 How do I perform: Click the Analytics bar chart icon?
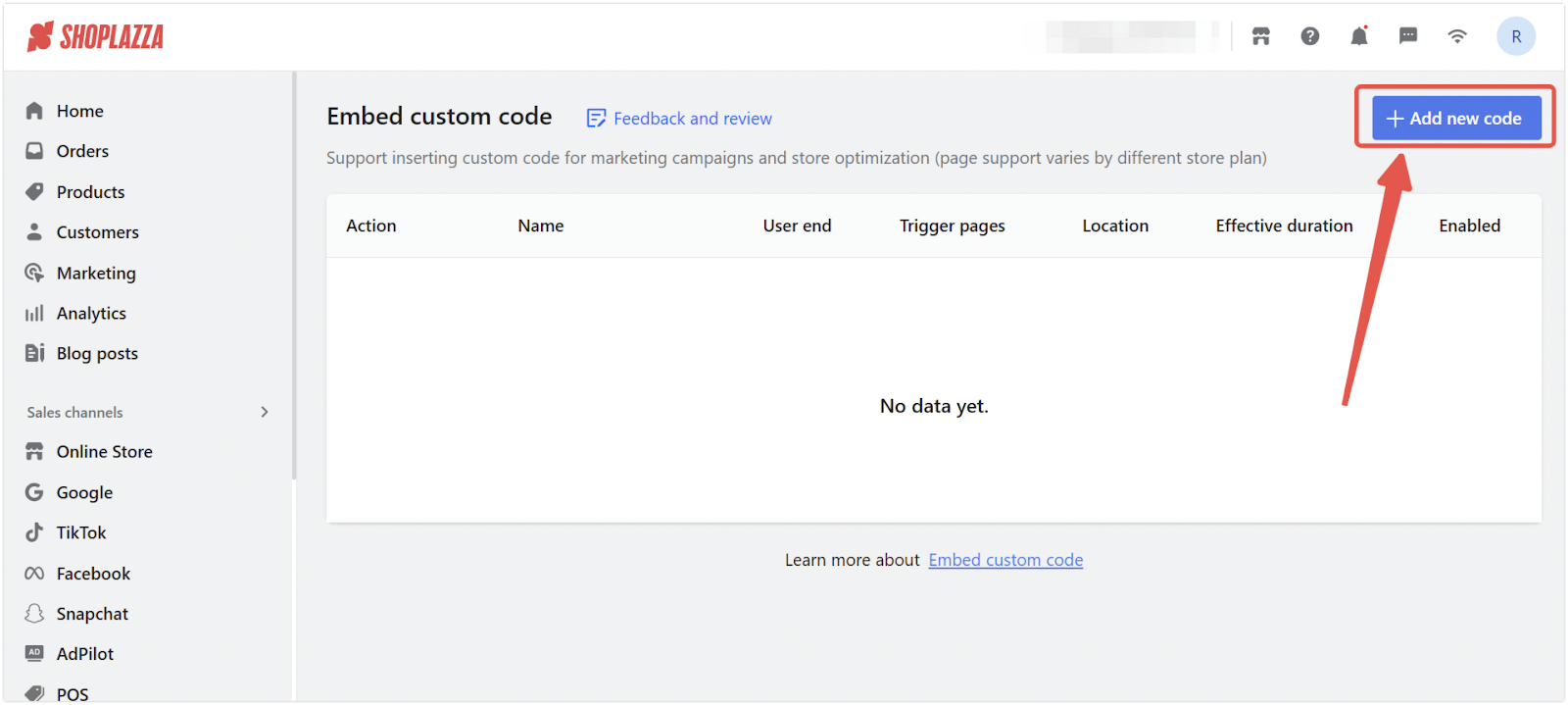click(34, 313)
